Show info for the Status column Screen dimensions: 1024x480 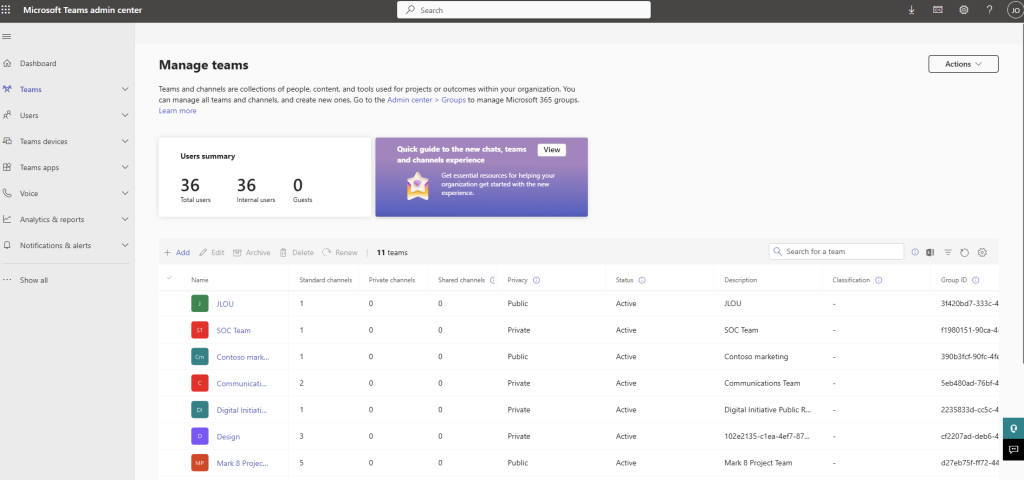tap(642, 280)
